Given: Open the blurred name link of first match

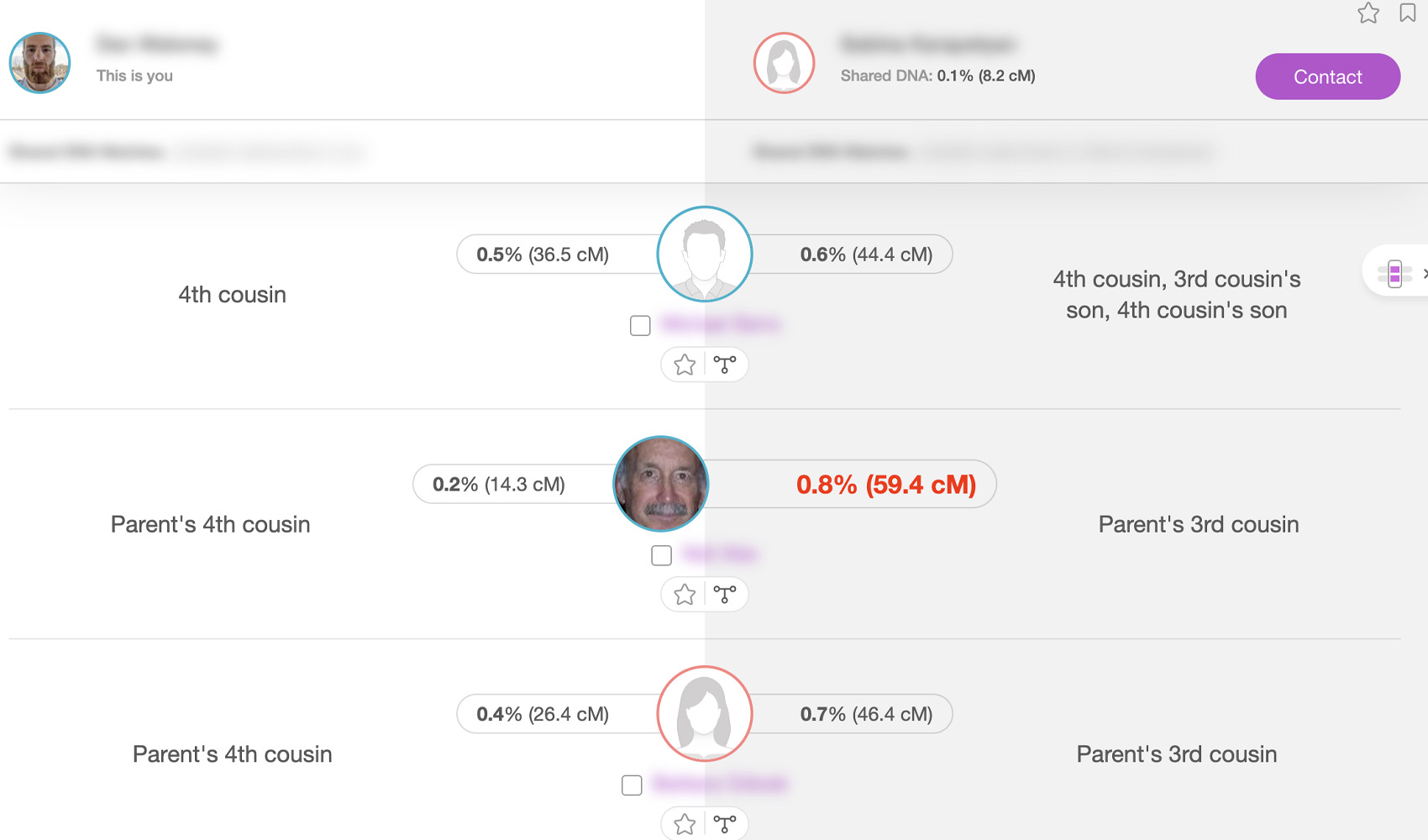Looking at the screenshot, I should 721,324.
